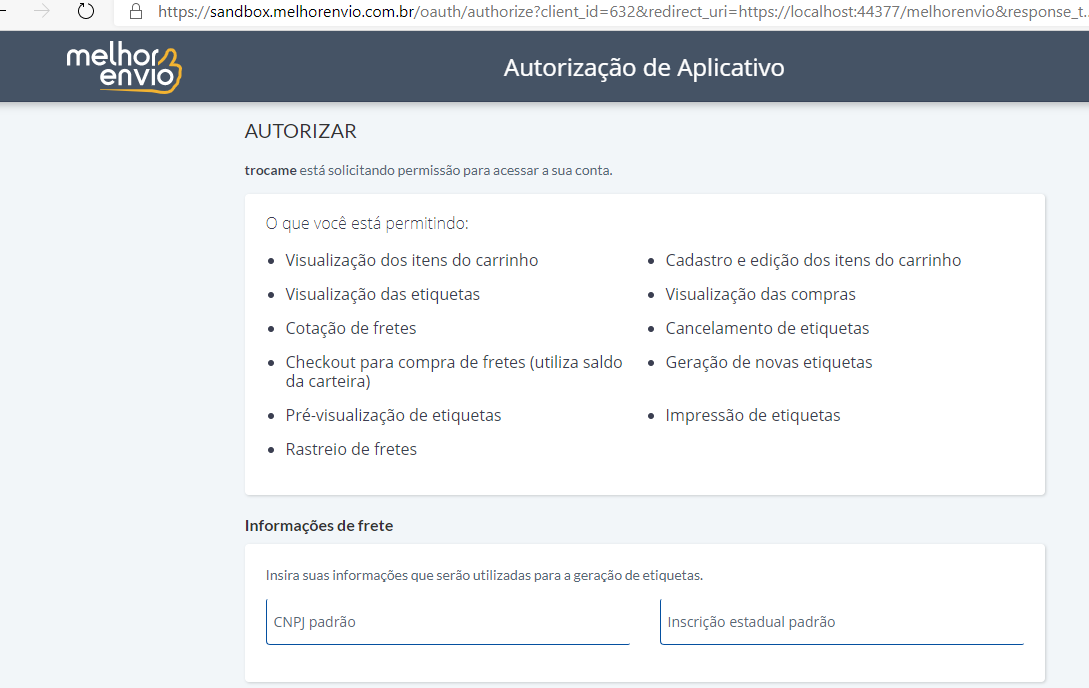Click the Melhor Envio logo
This screenshot has width=1089, height=688.
pos(124,67)
